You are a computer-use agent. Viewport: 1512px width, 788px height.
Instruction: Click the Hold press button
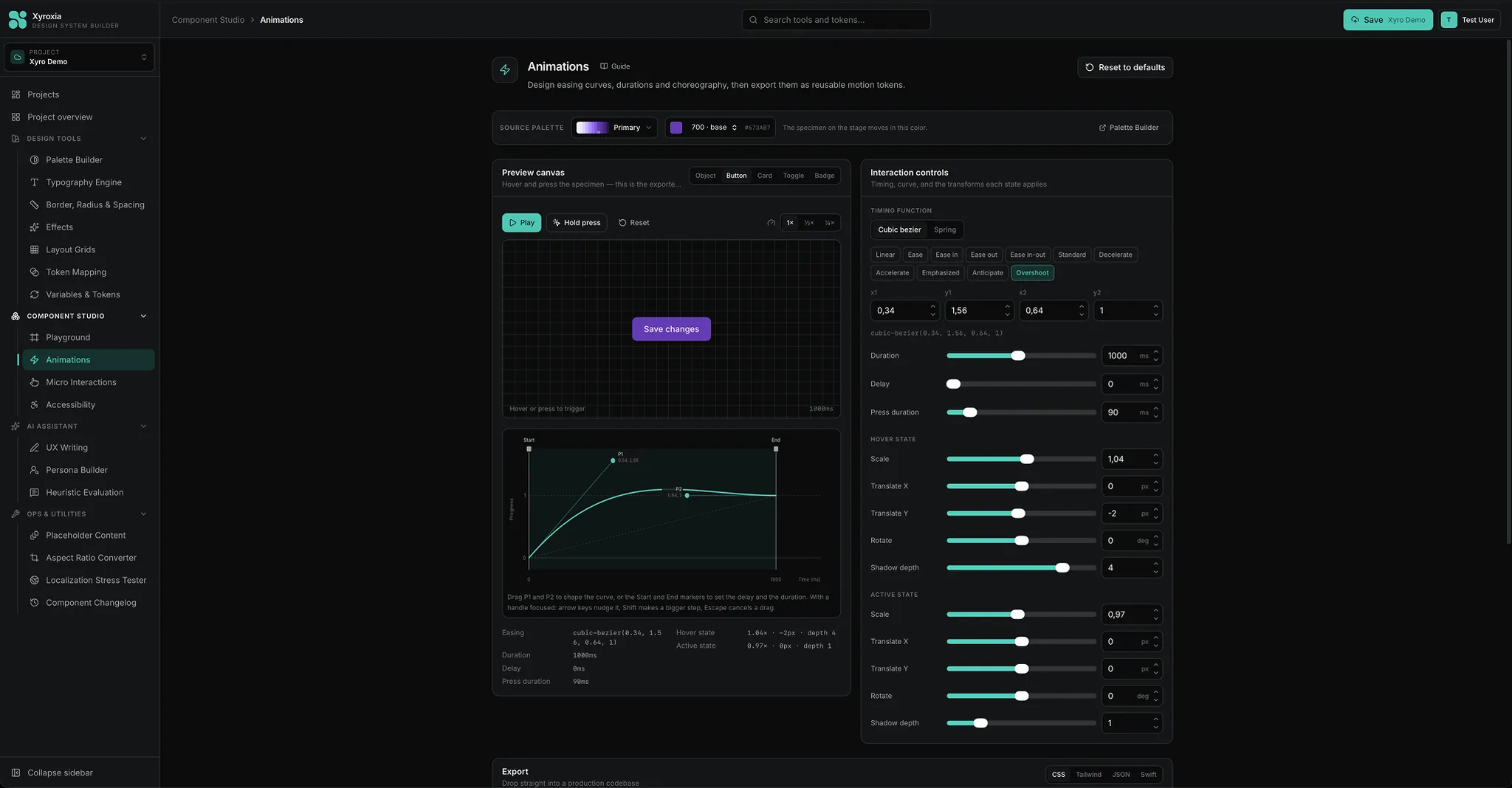tap(577, 223)
